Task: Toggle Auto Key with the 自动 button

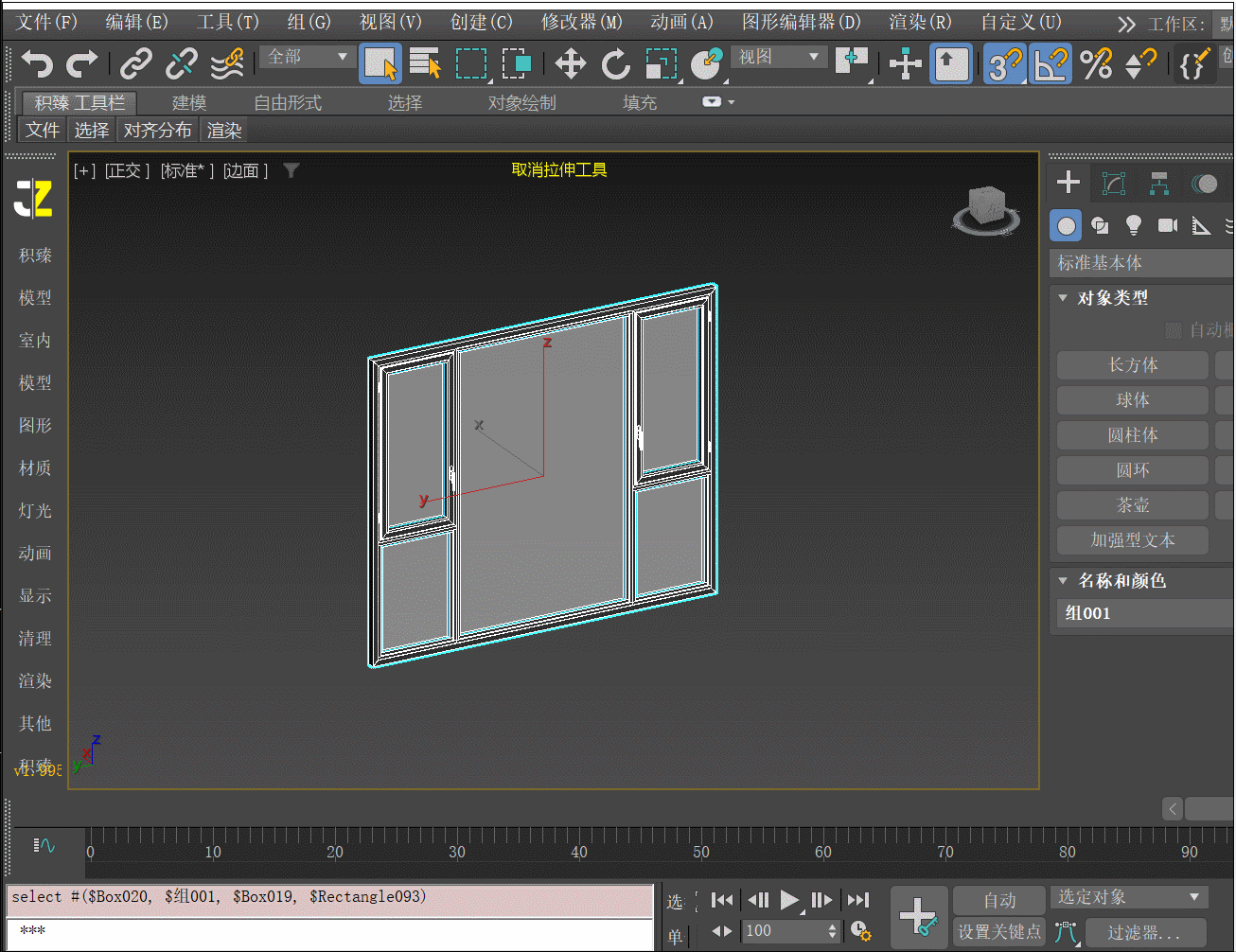Action: tap(999, 900)
